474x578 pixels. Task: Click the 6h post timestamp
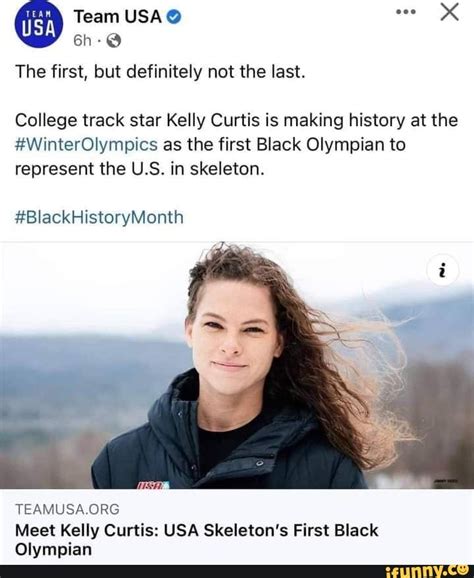(x=82, y=41)
